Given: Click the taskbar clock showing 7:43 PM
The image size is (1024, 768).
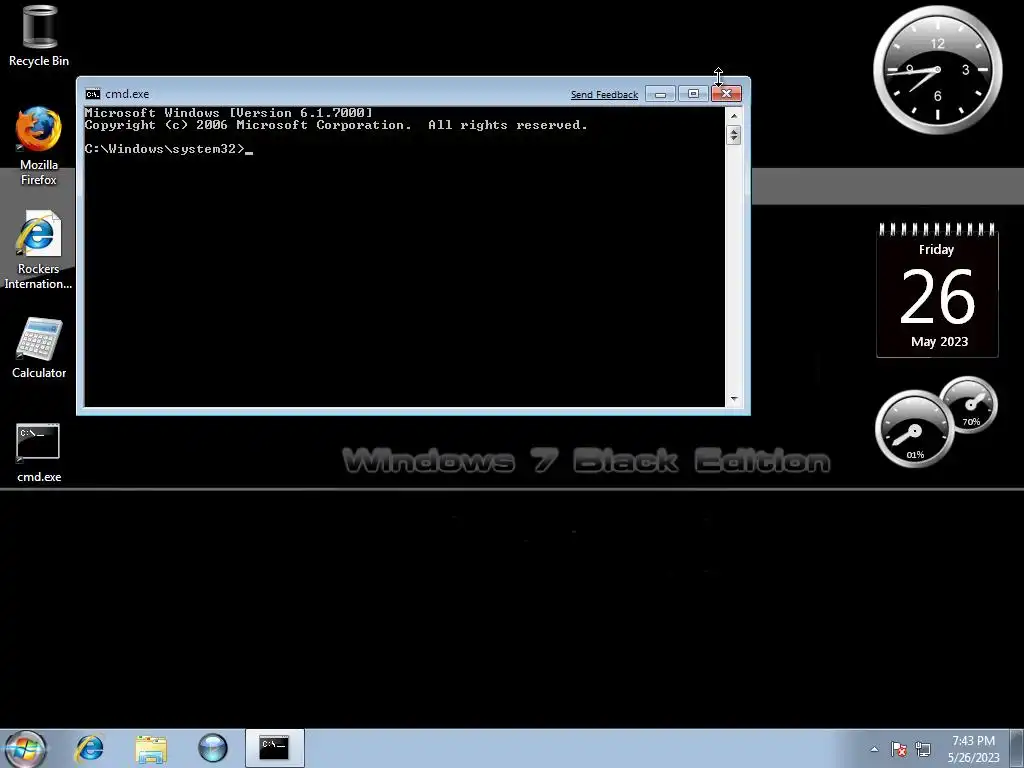Looking at the screenshot, I should click(973, 741).
